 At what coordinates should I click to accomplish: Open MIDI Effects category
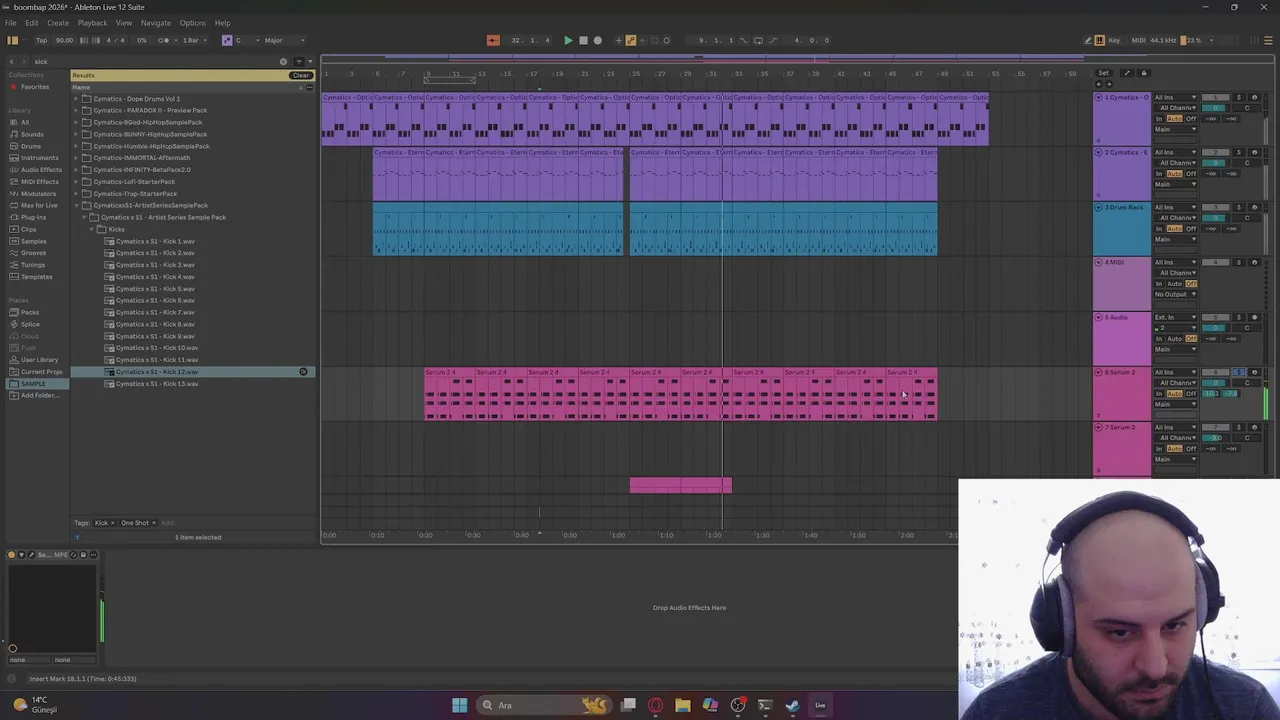(x=39, y=182)
